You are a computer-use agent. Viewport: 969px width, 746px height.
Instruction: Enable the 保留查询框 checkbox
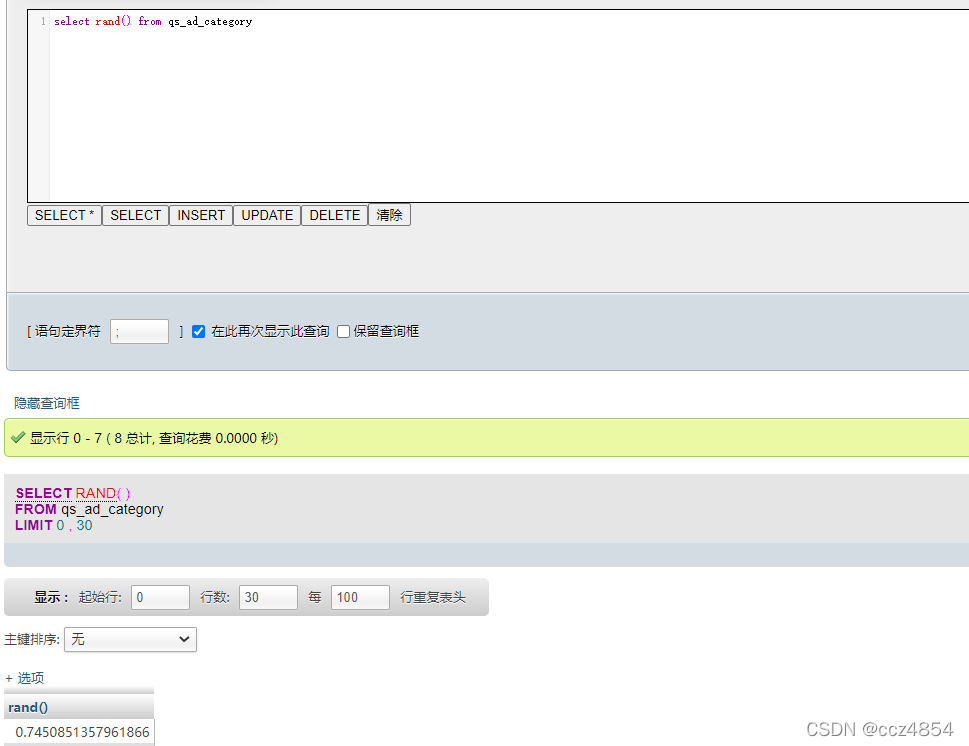click(343, 331)
